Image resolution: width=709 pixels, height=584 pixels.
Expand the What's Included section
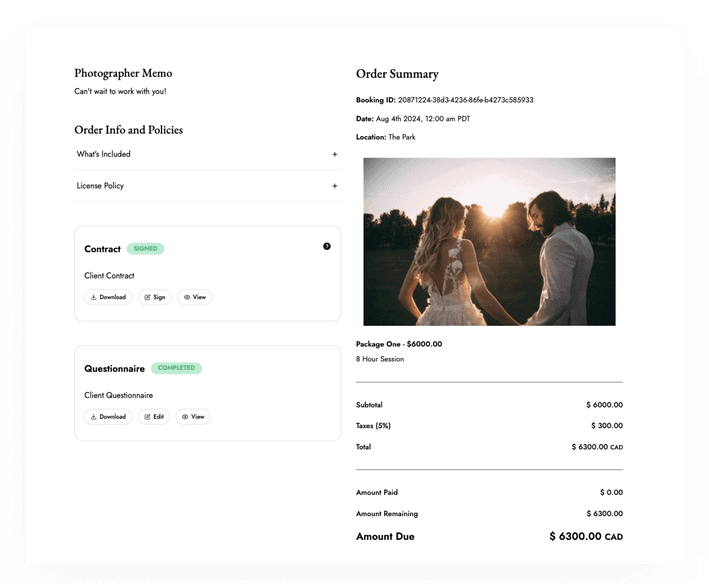tap(208, 154)
